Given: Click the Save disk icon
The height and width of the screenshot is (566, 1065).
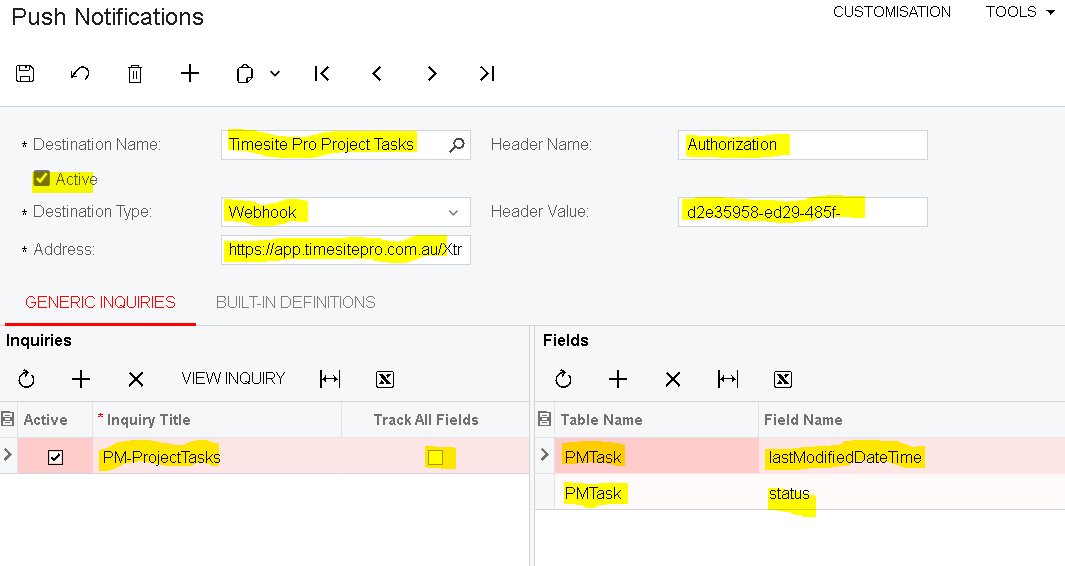Looking at the screenshot, I should (26, 73).
